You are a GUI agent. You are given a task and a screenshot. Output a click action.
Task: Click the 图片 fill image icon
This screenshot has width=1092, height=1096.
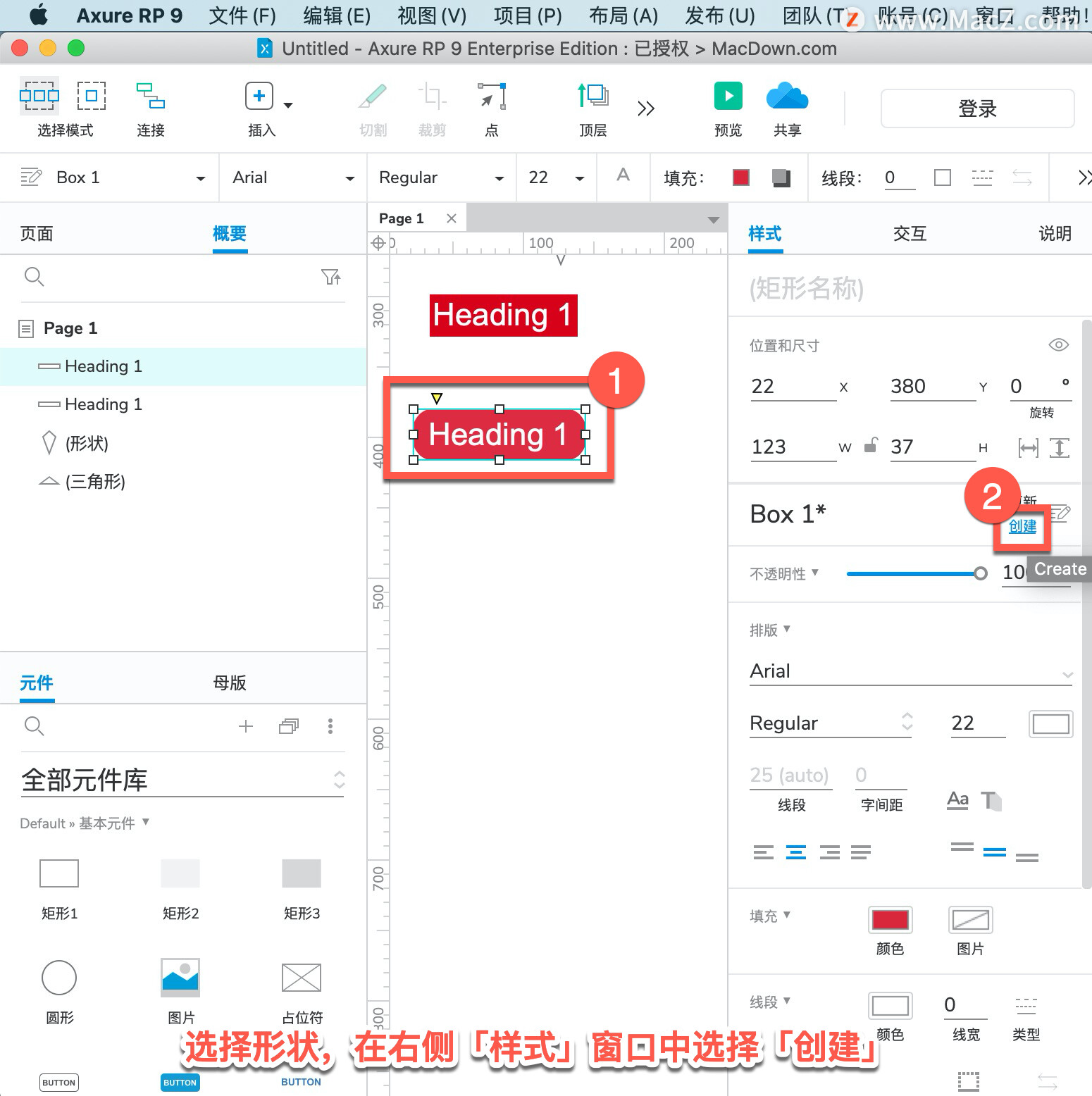[x=970, y=919]
